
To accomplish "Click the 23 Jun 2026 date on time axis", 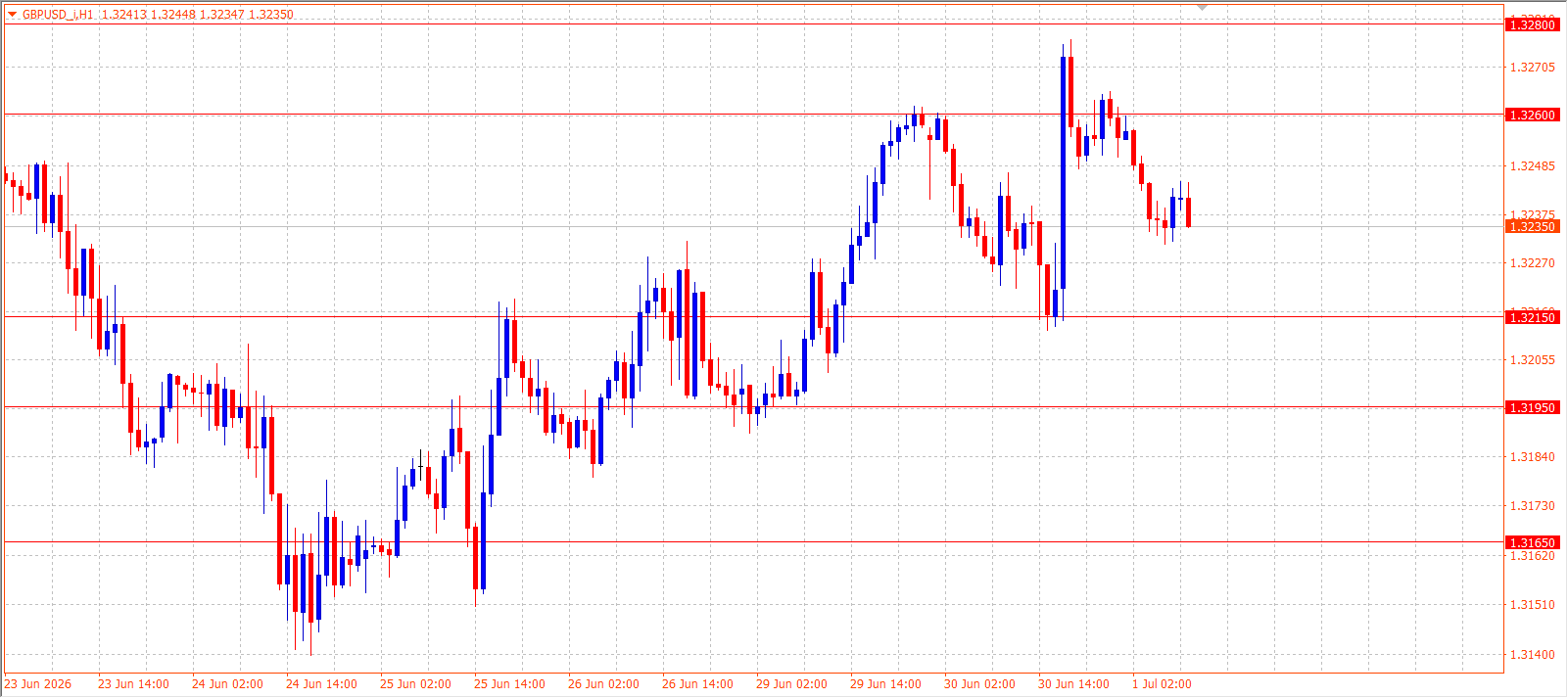I will 38,684.
